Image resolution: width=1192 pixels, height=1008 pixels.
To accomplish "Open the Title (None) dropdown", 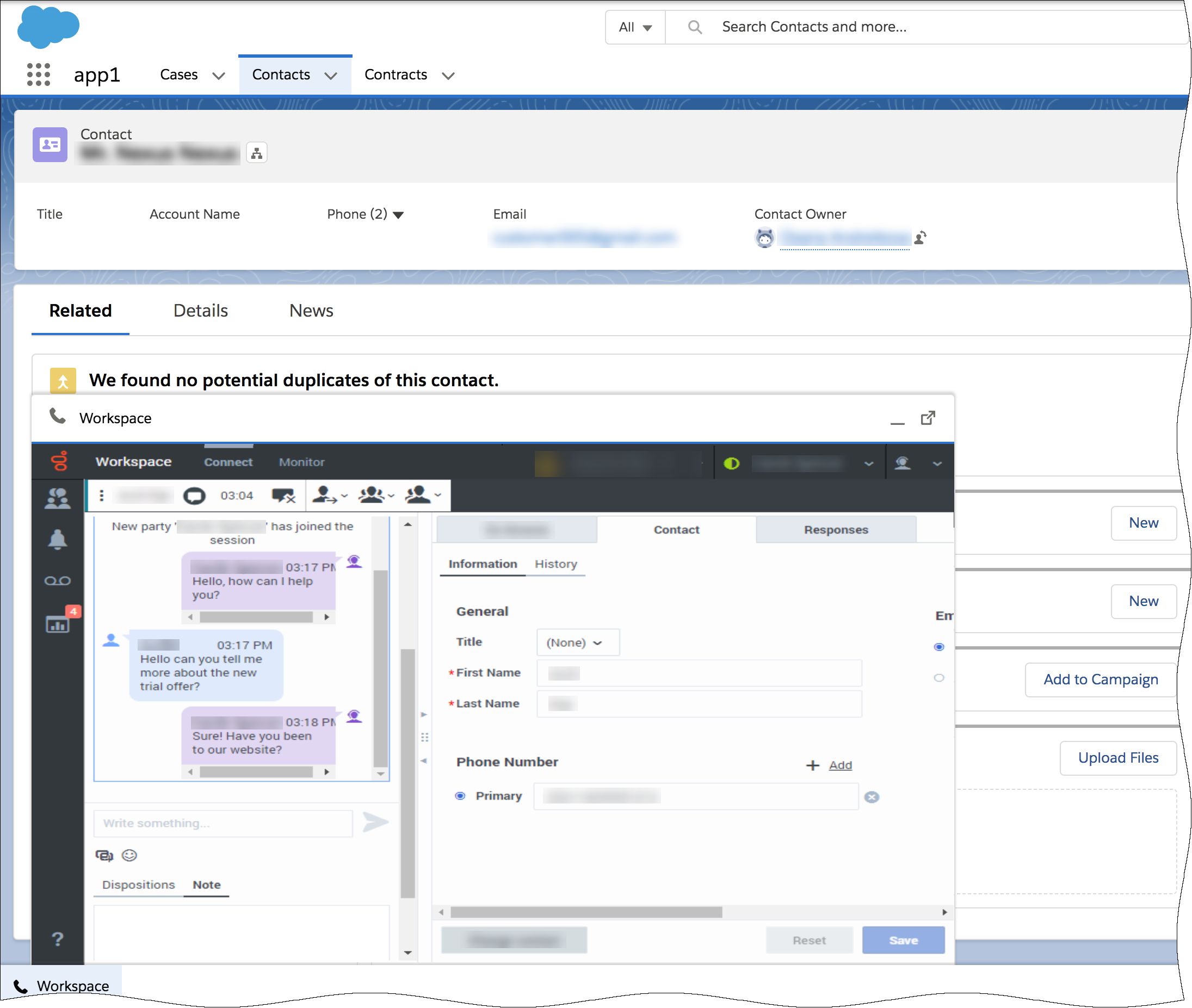I will (x=577, y=643).
